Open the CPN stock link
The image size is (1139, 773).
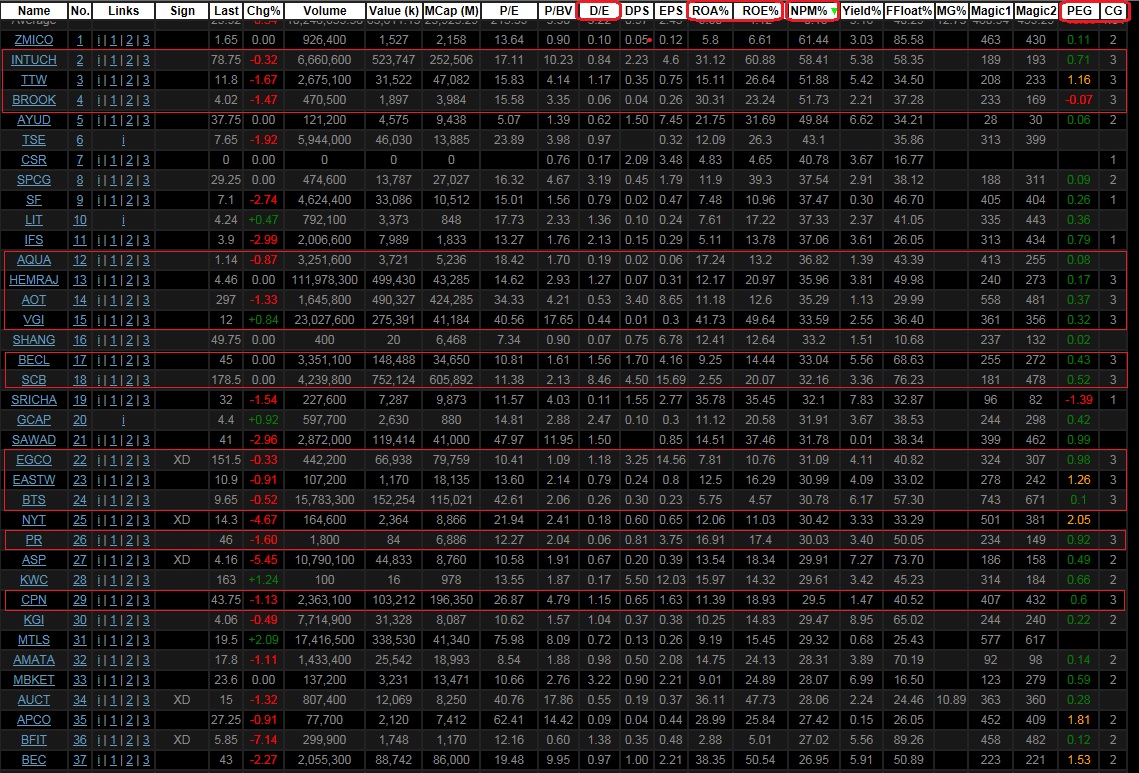tap(34, 599)
